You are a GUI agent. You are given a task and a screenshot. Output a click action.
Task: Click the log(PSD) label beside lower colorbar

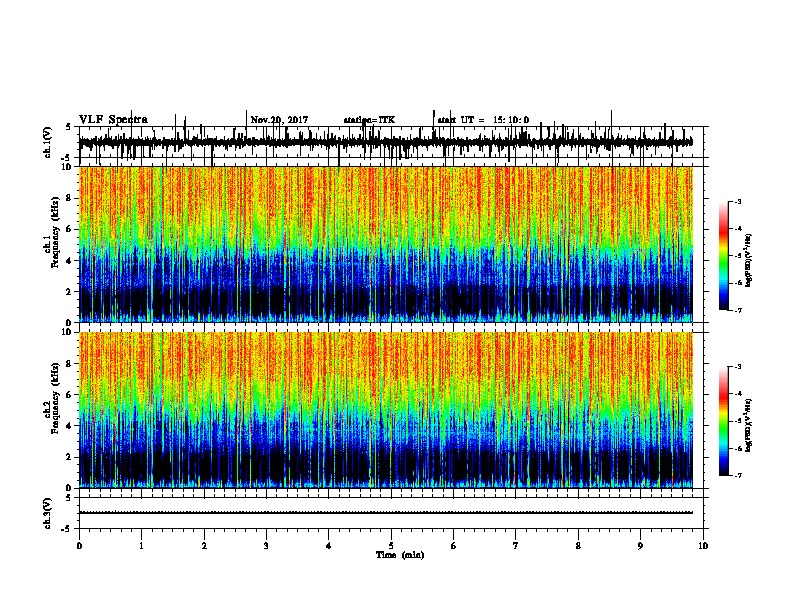pos(749,425)
